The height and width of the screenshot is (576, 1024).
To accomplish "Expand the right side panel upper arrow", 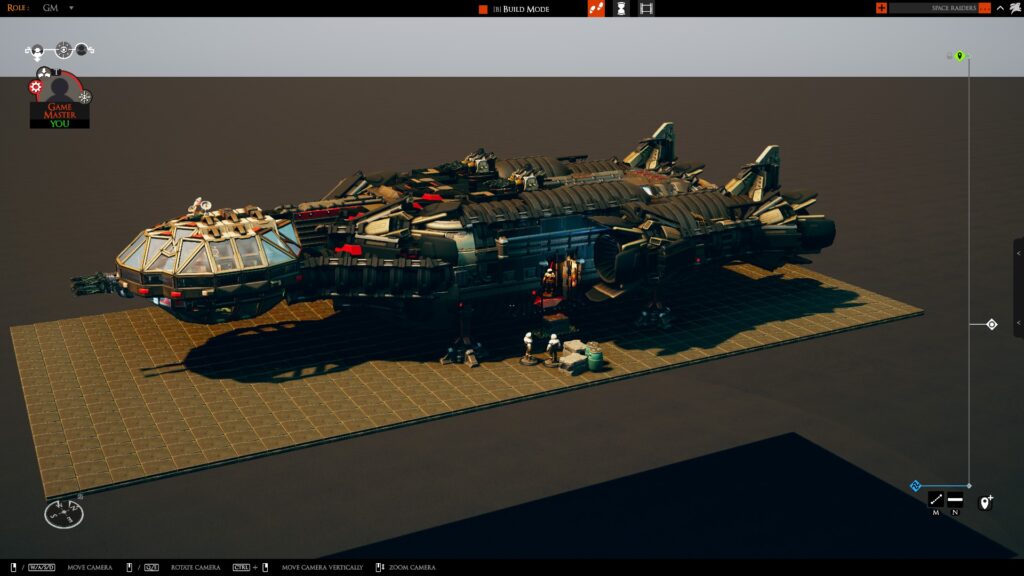I will click(1019, 254).
